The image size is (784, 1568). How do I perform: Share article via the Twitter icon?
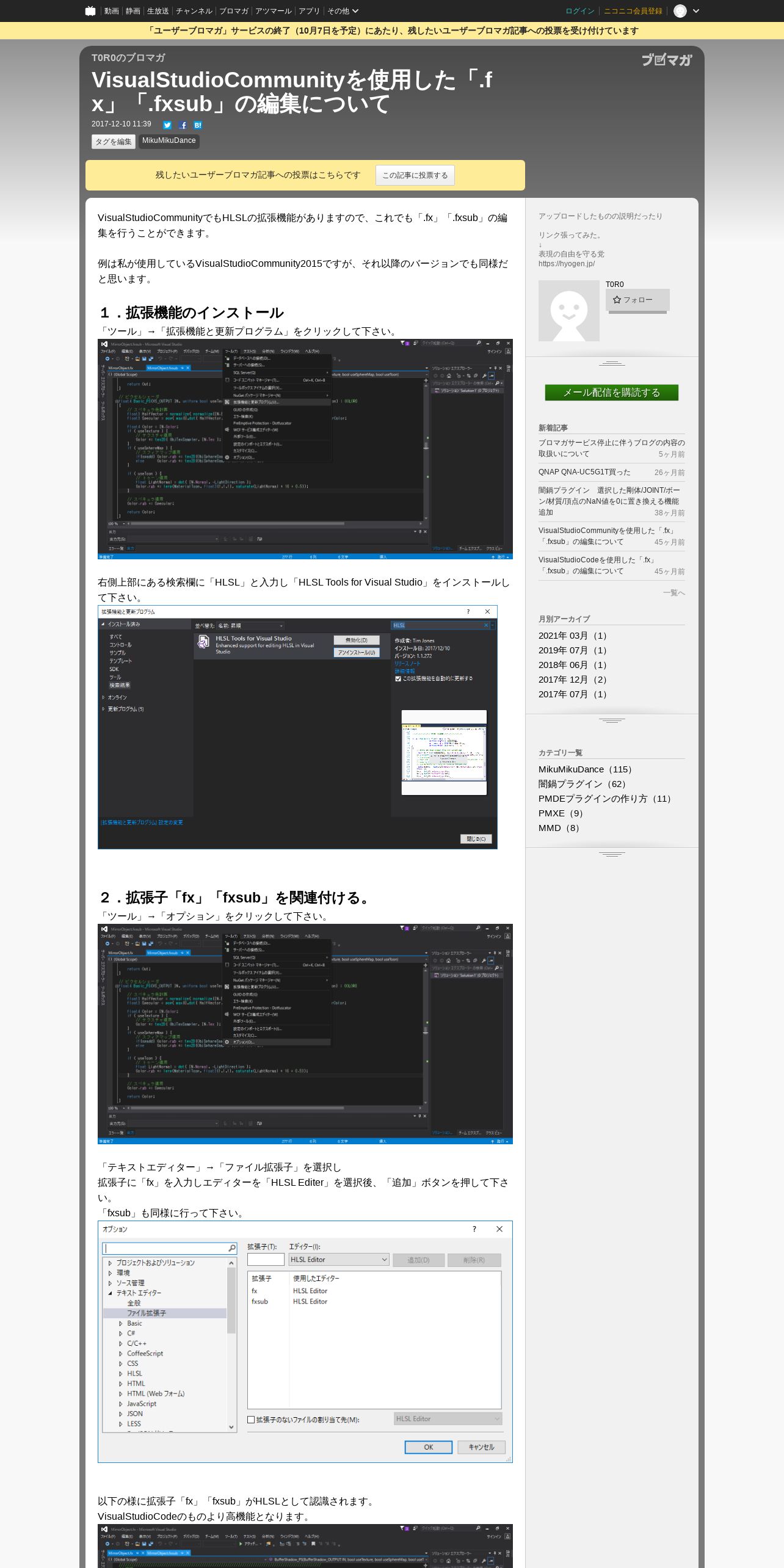167,125
